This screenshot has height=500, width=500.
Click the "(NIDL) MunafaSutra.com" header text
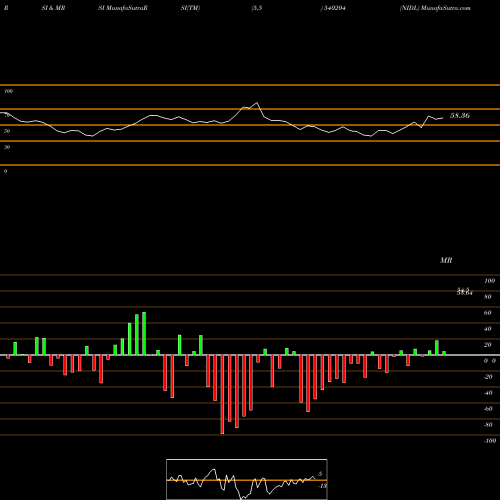[x=435, y=8]
